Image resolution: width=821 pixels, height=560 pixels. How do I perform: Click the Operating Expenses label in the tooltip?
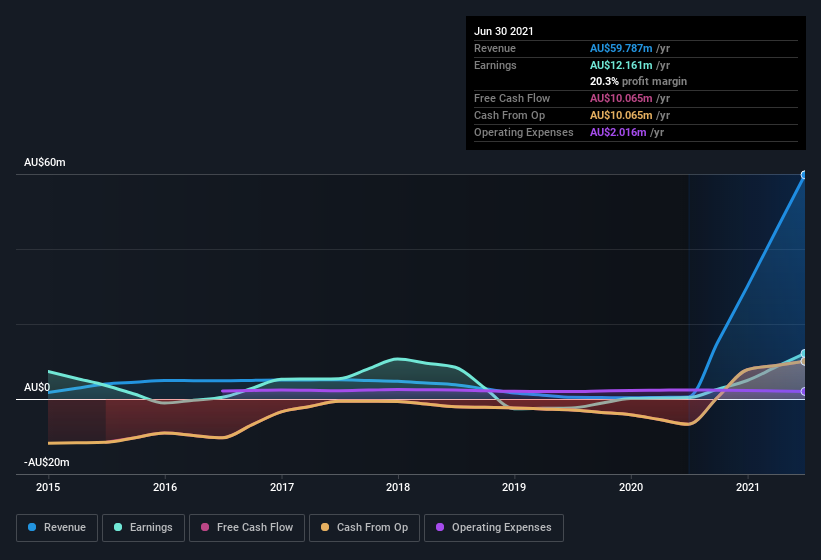click(x=524, y=132)
